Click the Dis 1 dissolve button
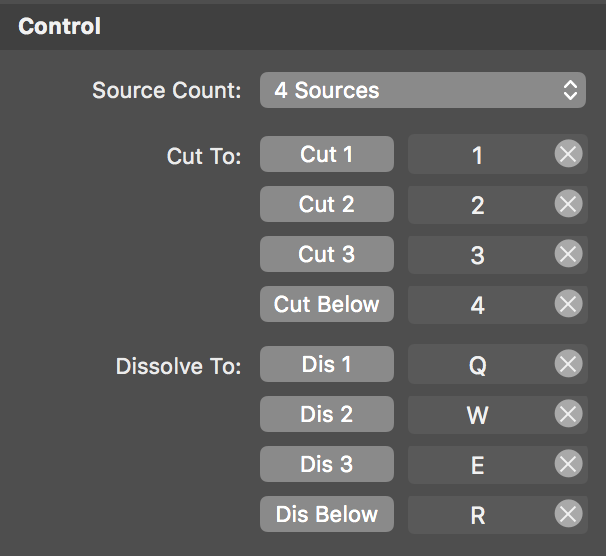 point(327,364)
